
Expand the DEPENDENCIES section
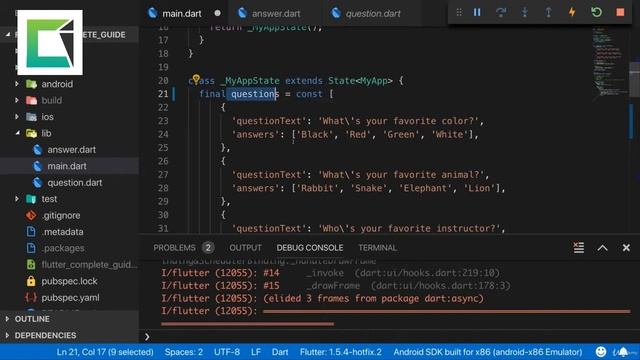point(45,335)
